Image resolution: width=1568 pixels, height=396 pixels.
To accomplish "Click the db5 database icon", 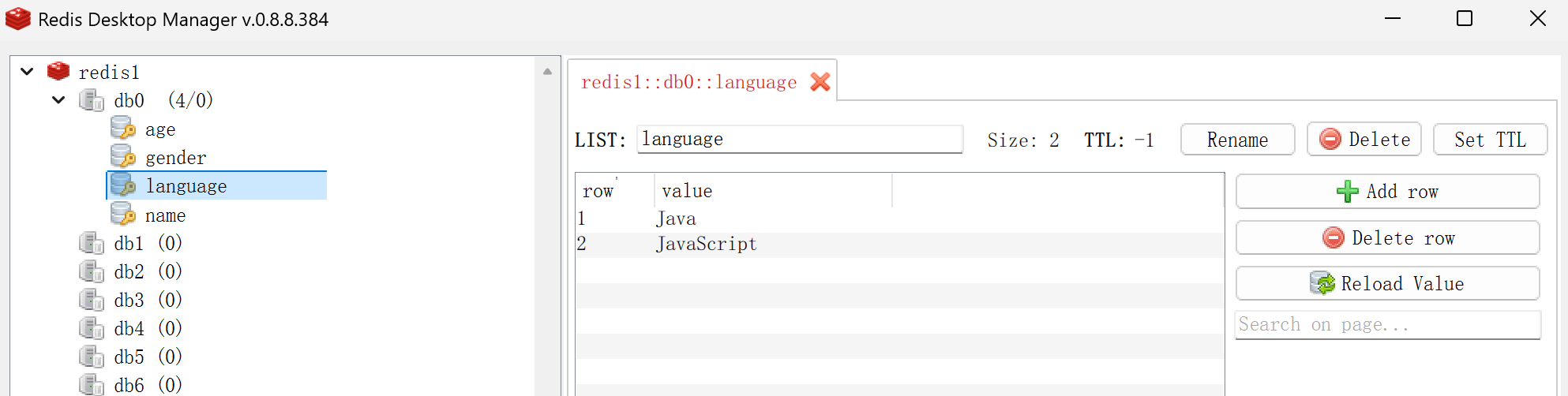I will tap(92, 357).
